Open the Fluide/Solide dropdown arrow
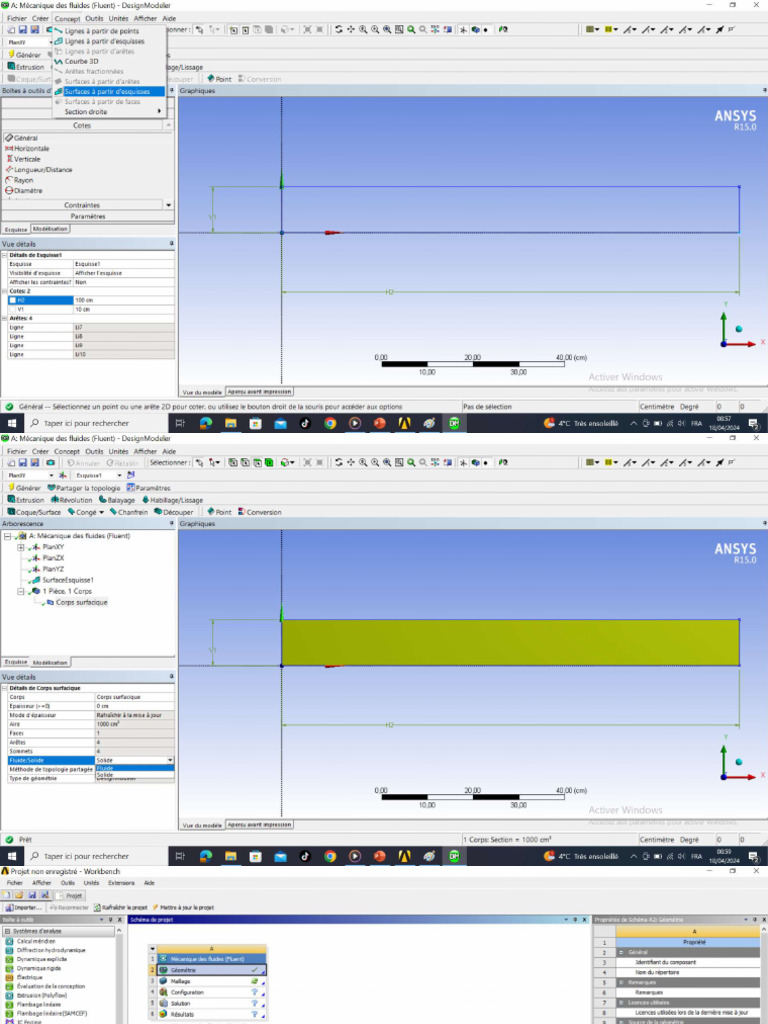768x1024 pixels. pos(170,760)
